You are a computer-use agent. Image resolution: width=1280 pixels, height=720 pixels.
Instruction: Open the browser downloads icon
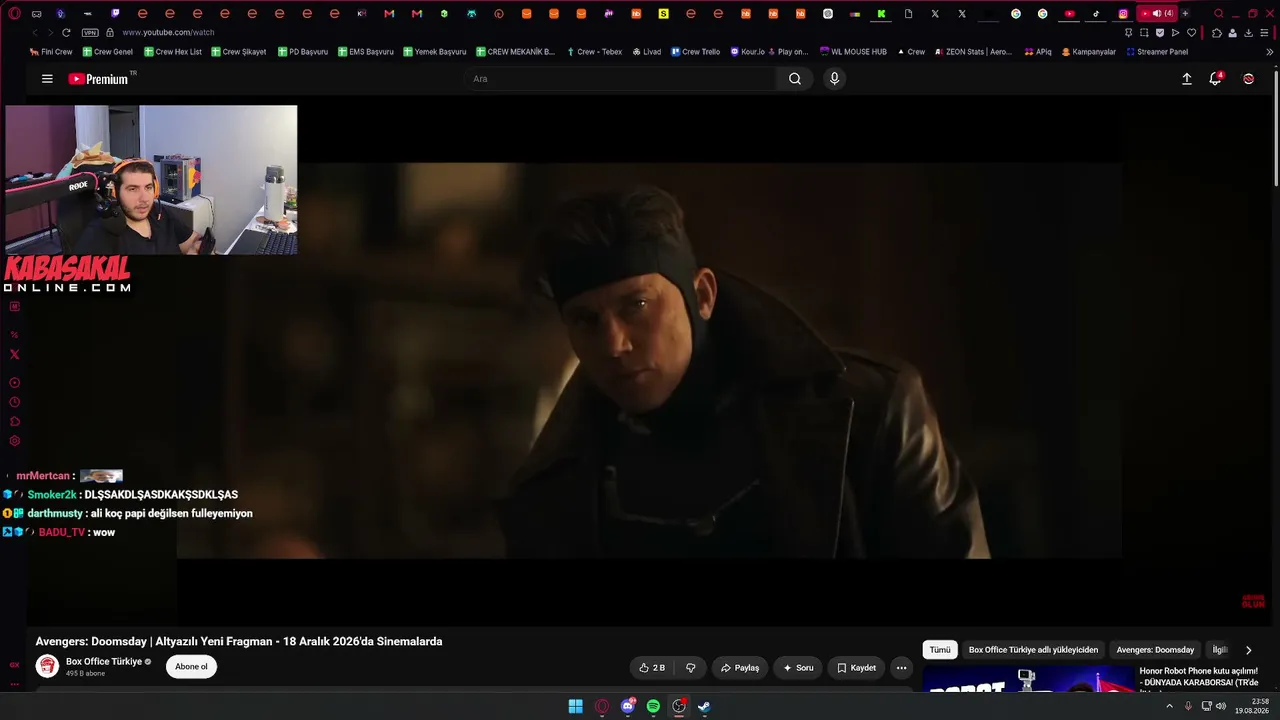point(1248,33)
